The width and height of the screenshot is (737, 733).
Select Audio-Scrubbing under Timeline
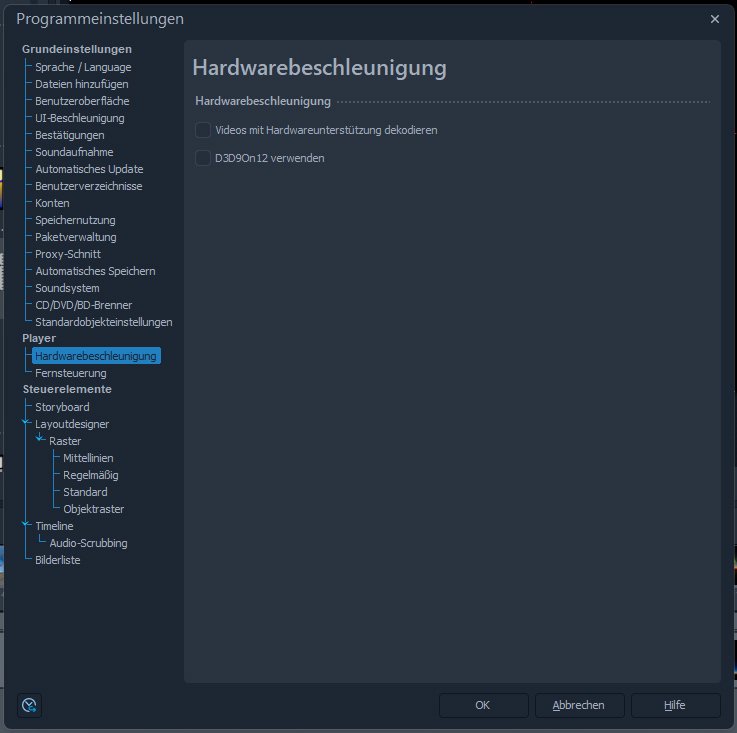(88, 543)
